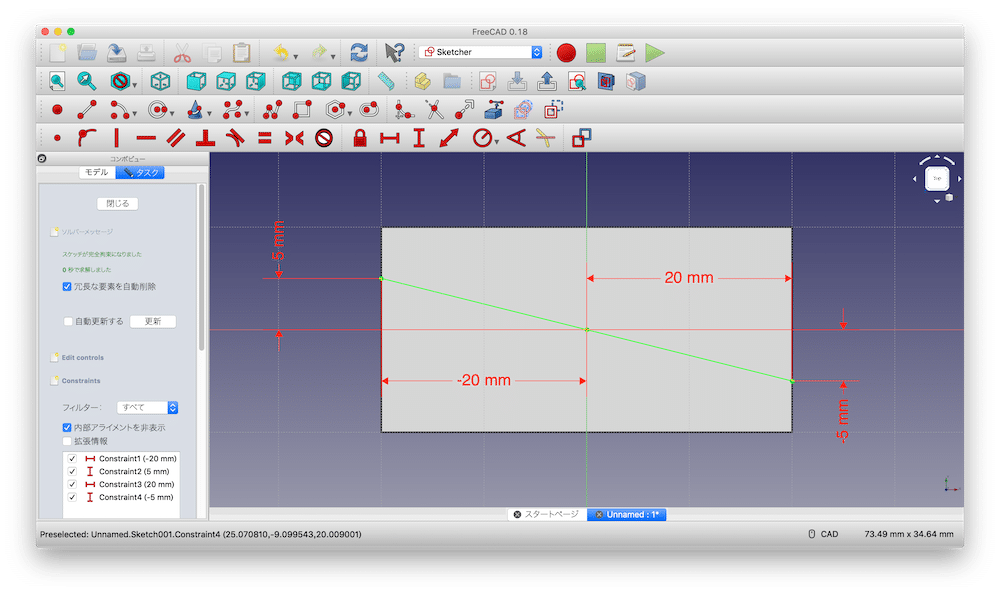This screenshot has width=1000, height=595.
Task: Enable the 自動更新する checkbox
Action: pyautogui.click(x=67, y=321)
